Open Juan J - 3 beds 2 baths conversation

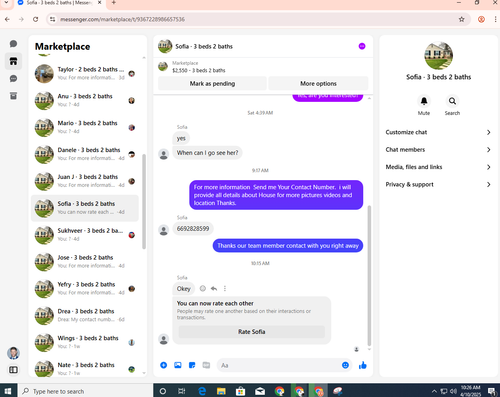(85, 181)
